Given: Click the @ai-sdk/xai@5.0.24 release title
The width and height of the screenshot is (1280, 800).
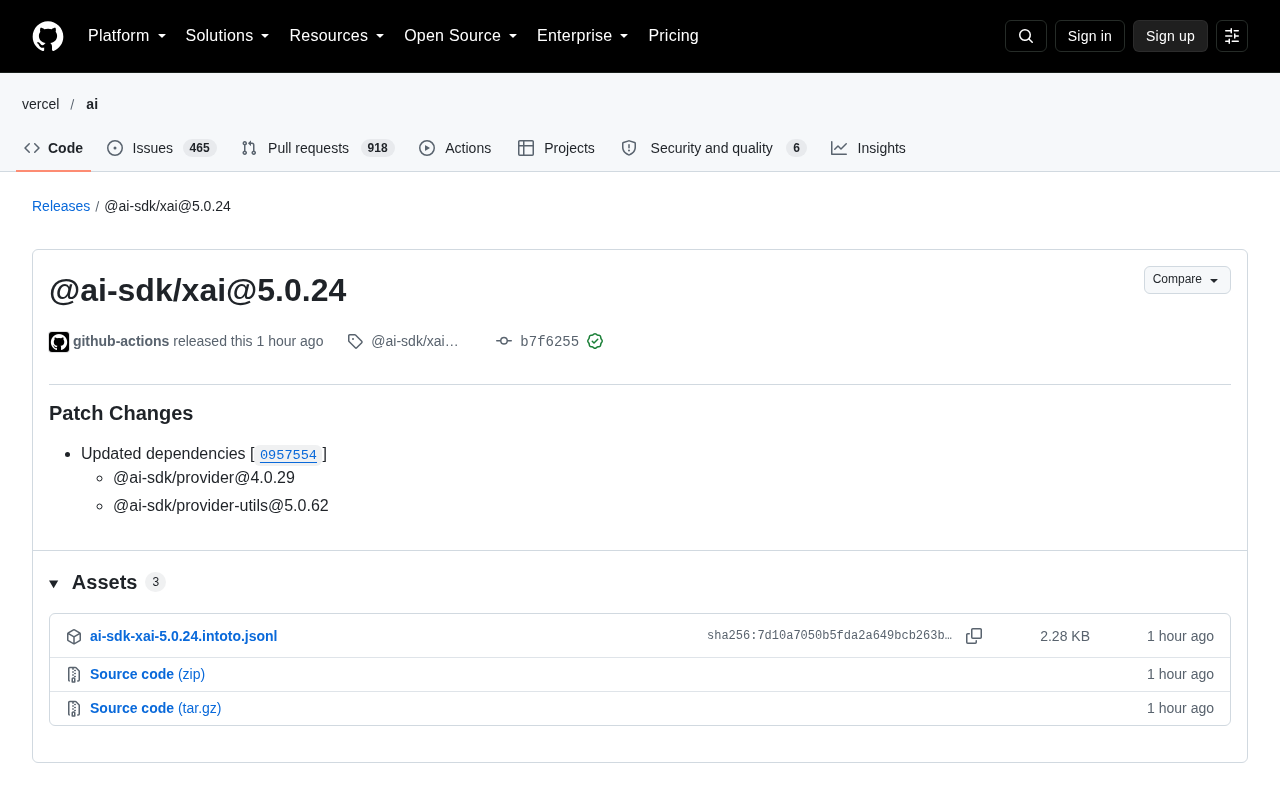Looking at the screenshot, I should [198, 290].
